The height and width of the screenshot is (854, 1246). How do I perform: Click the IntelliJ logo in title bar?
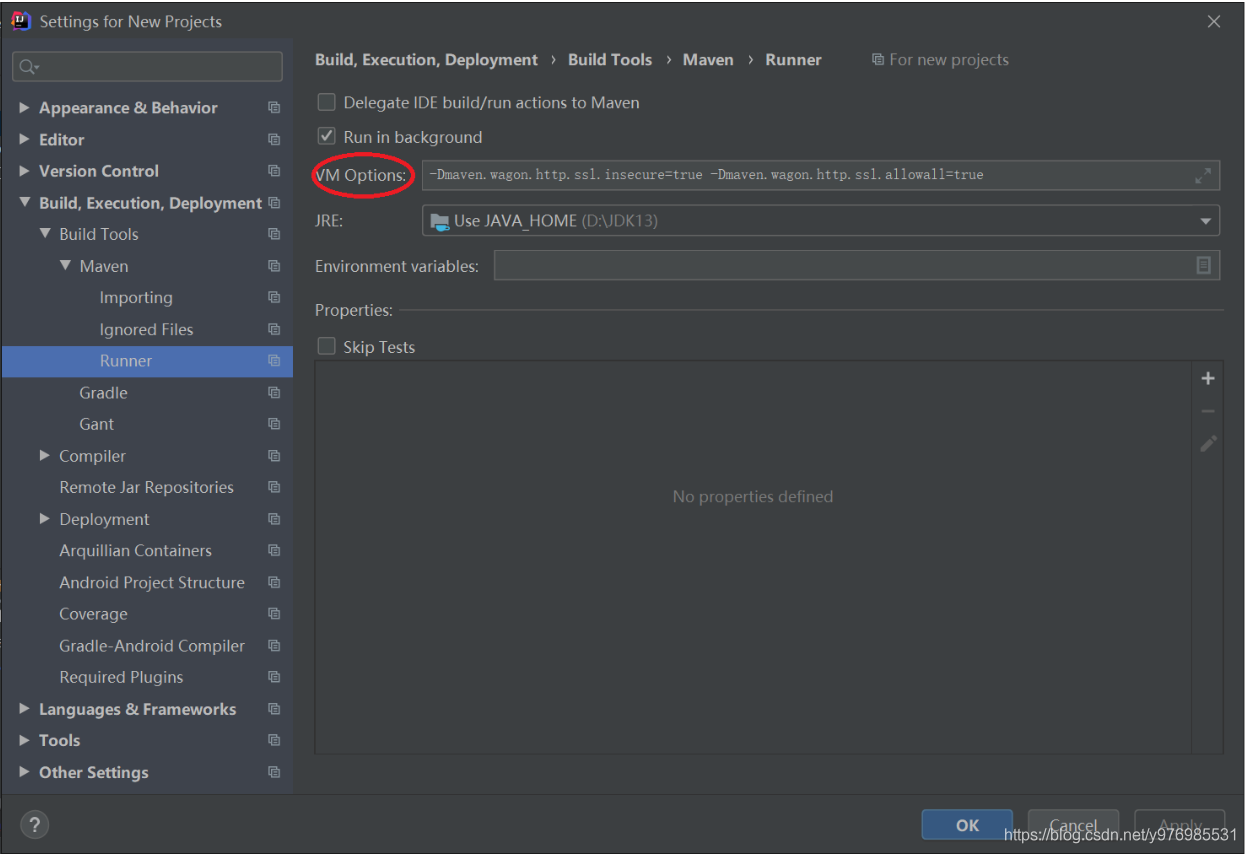pos(21,21)
